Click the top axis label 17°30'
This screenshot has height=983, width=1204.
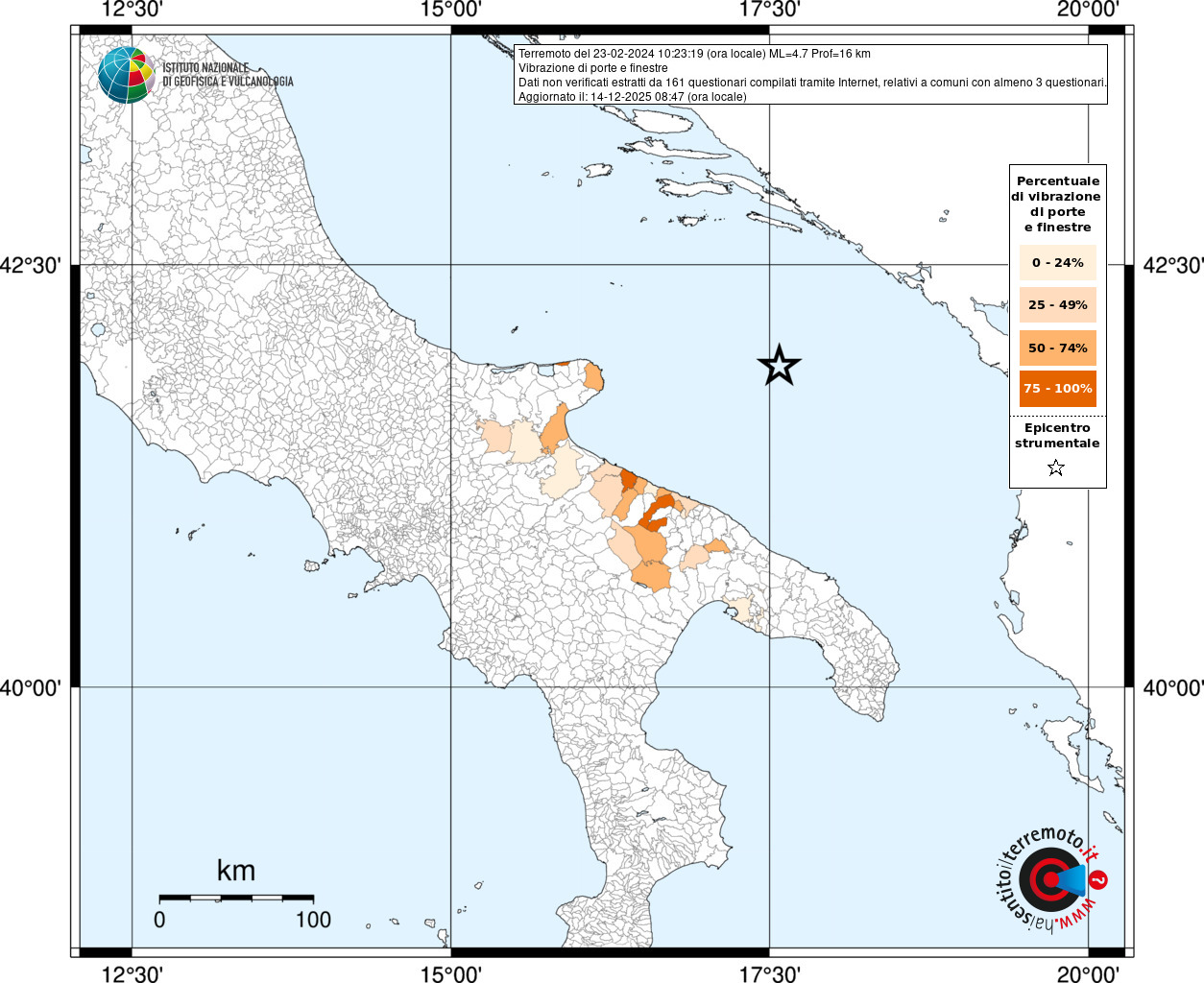769,10
